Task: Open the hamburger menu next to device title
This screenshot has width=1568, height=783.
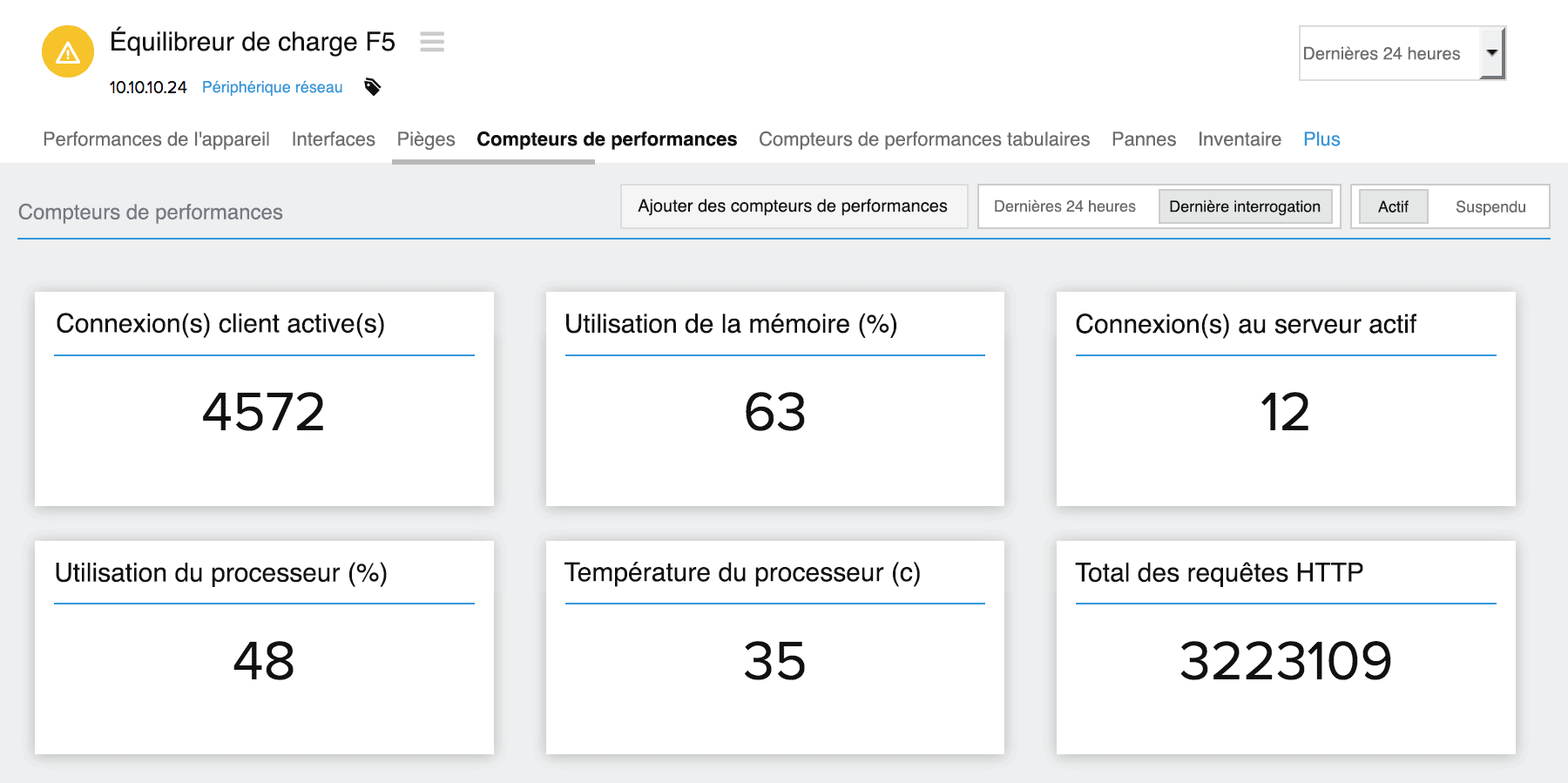Action: pos(432,42)
